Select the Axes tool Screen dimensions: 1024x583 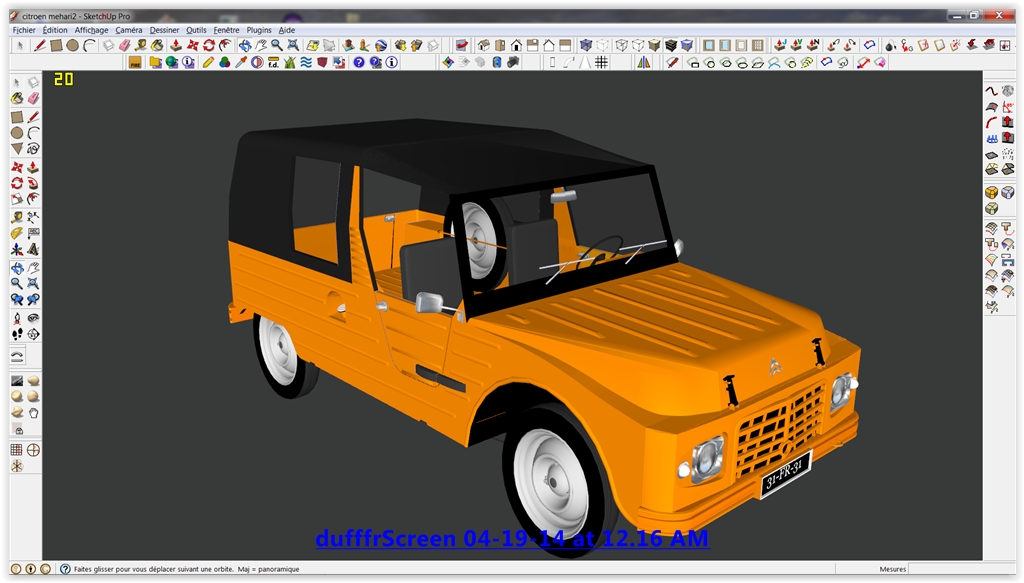[17, 249]
